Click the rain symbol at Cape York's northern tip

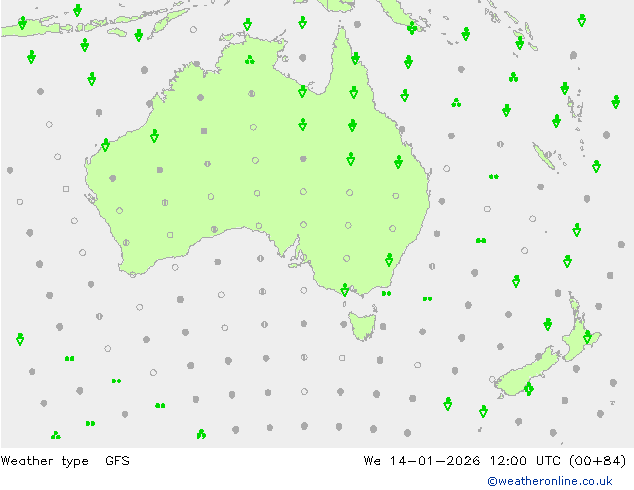(355, 58)
